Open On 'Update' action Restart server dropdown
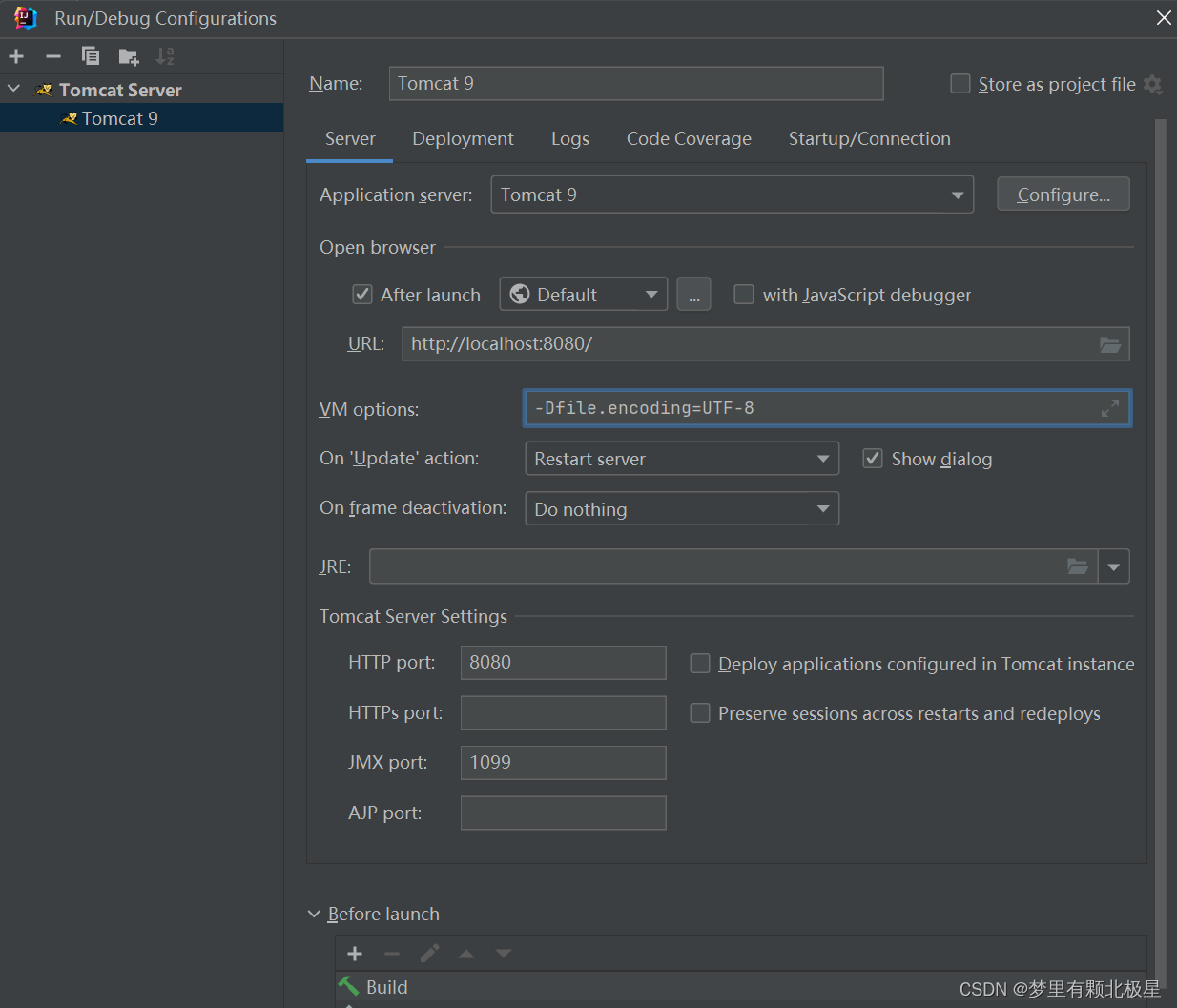The image size is (1177, 1008). click(682, 459)
